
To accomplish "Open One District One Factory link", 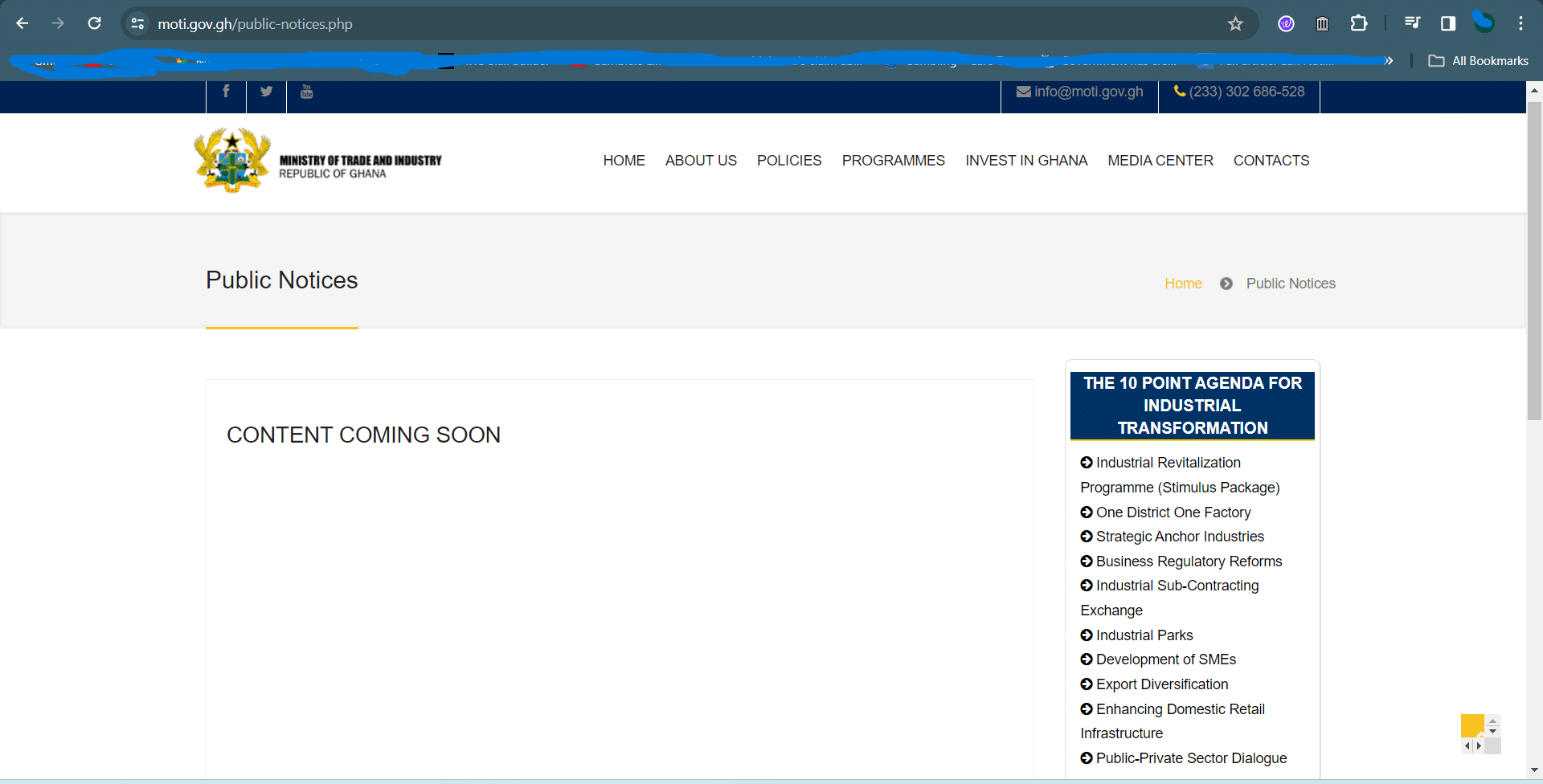I will (1173, 512).
